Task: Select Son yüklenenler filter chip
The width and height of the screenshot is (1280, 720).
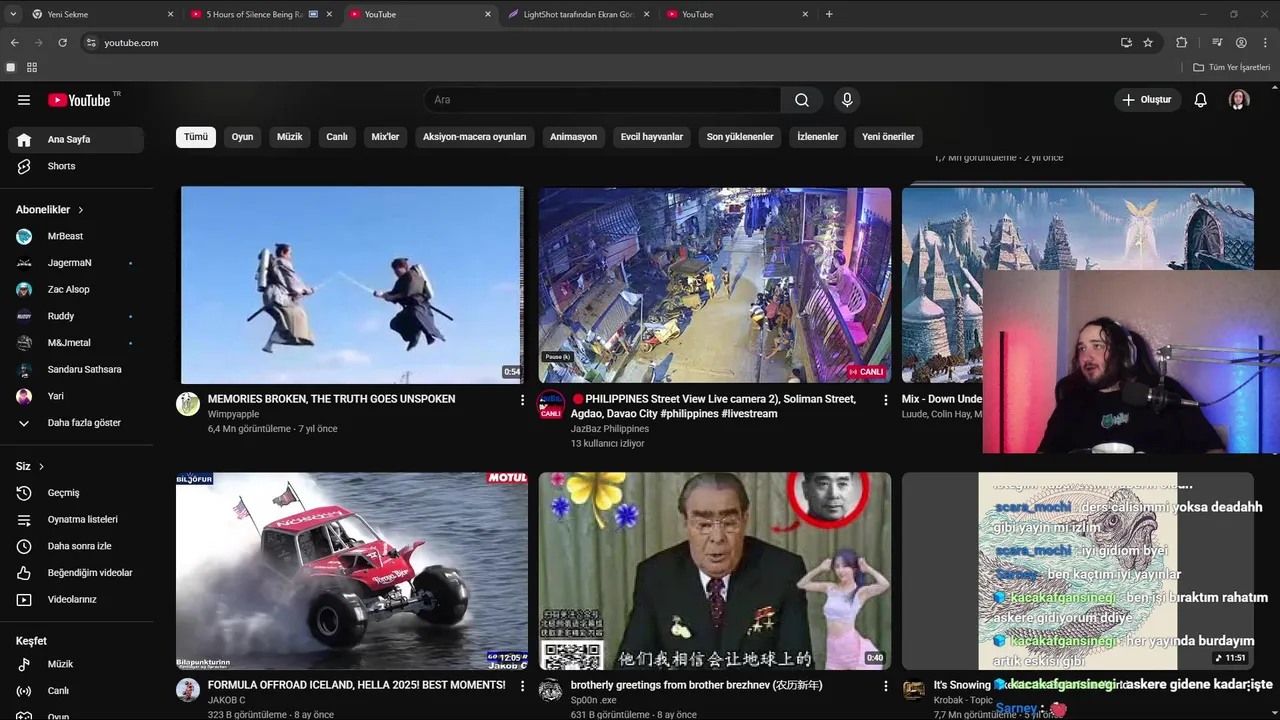Action: 740,137
